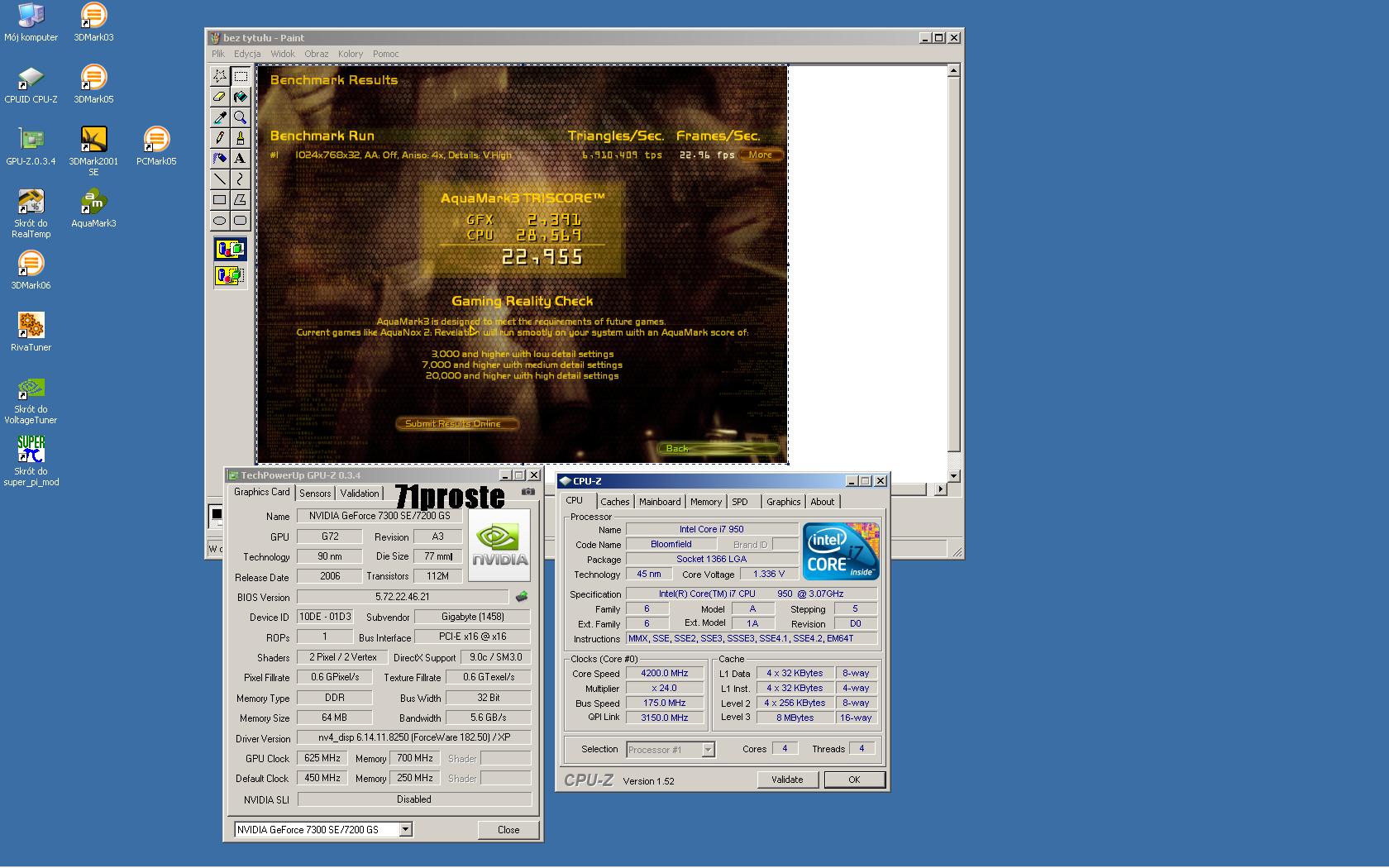Select the 3DMark05 desktop shortcut

click(x=93, y=84)
